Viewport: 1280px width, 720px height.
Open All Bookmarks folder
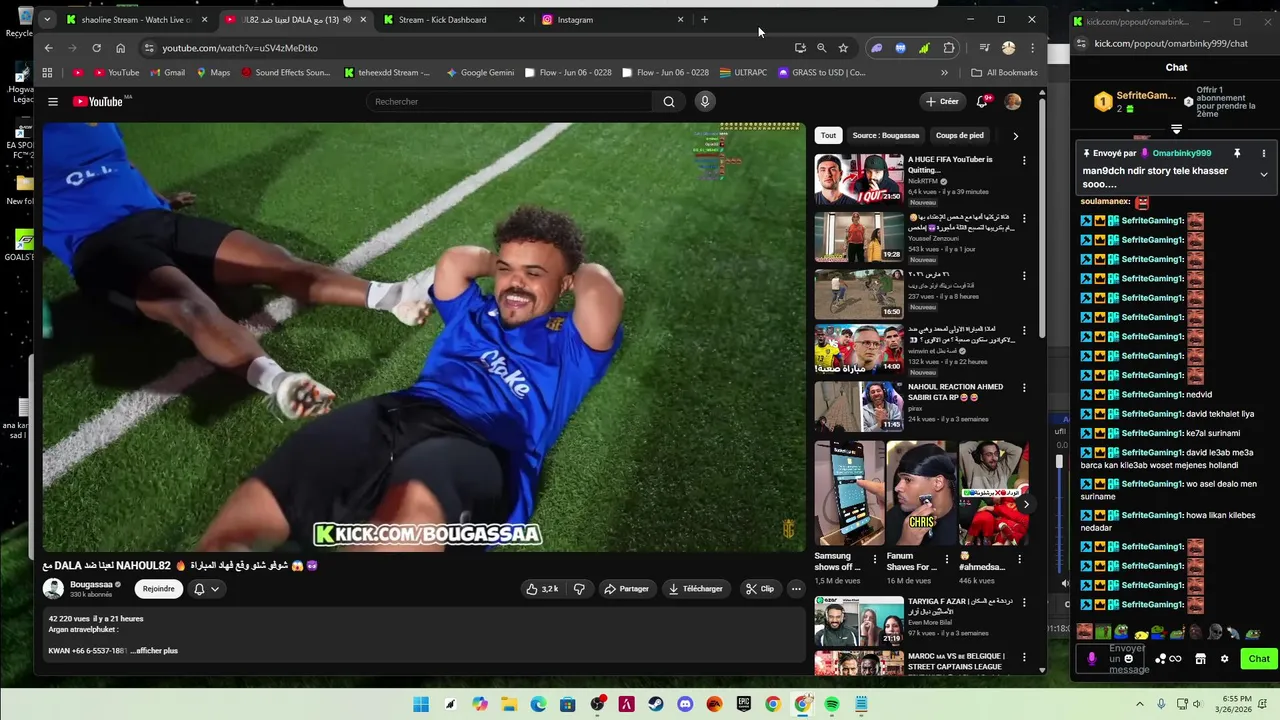(1005, 72)
